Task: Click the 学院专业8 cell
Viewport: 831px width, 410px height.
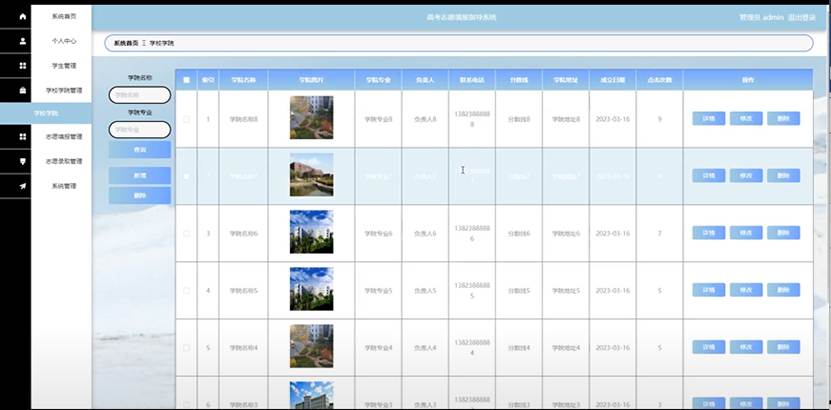Action: [x=378, y=120]
